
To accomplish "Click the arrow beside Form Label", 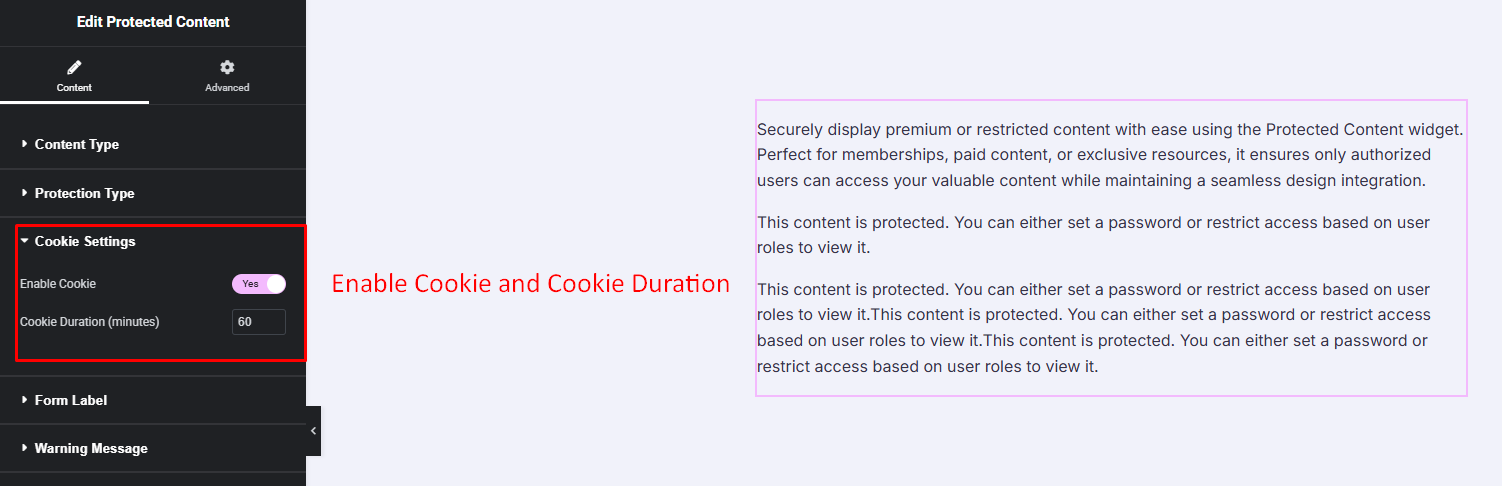I will coord(25,400).
